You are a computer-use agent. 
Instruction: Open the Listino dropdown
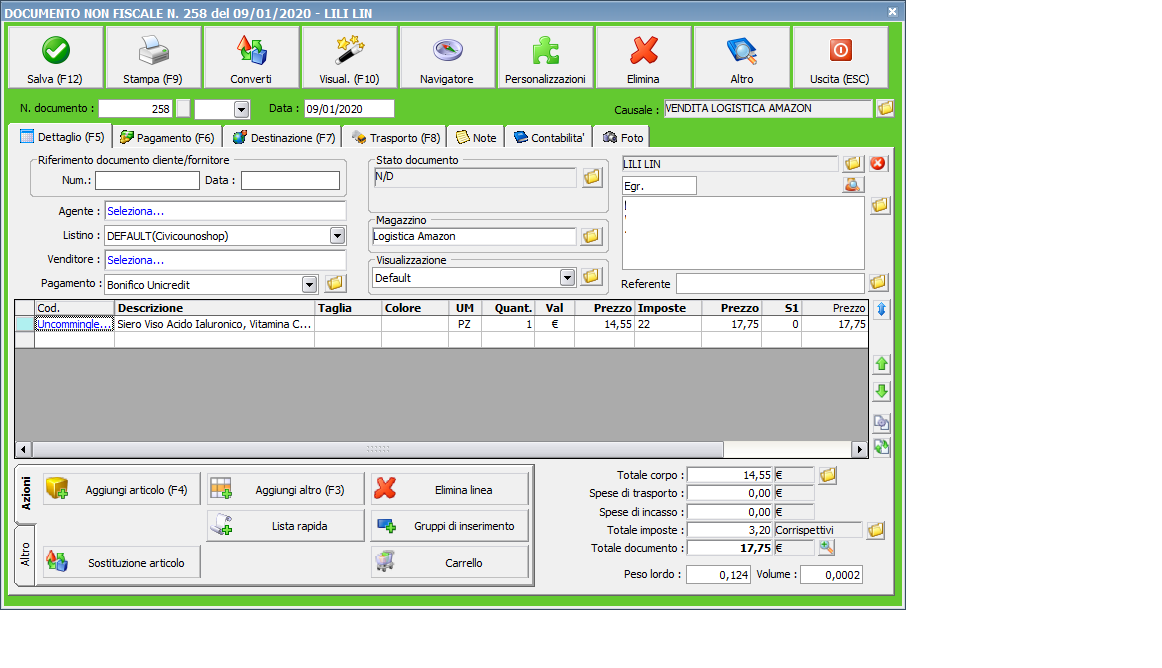[x=337, y=236]
